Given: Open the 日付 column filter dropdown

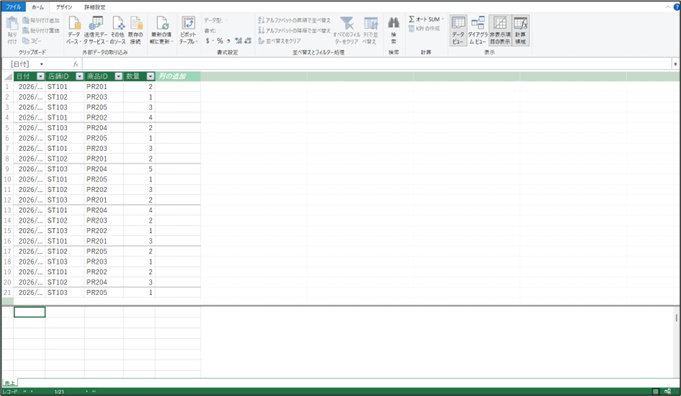Looking at the screenshot, I should point(41,76).
